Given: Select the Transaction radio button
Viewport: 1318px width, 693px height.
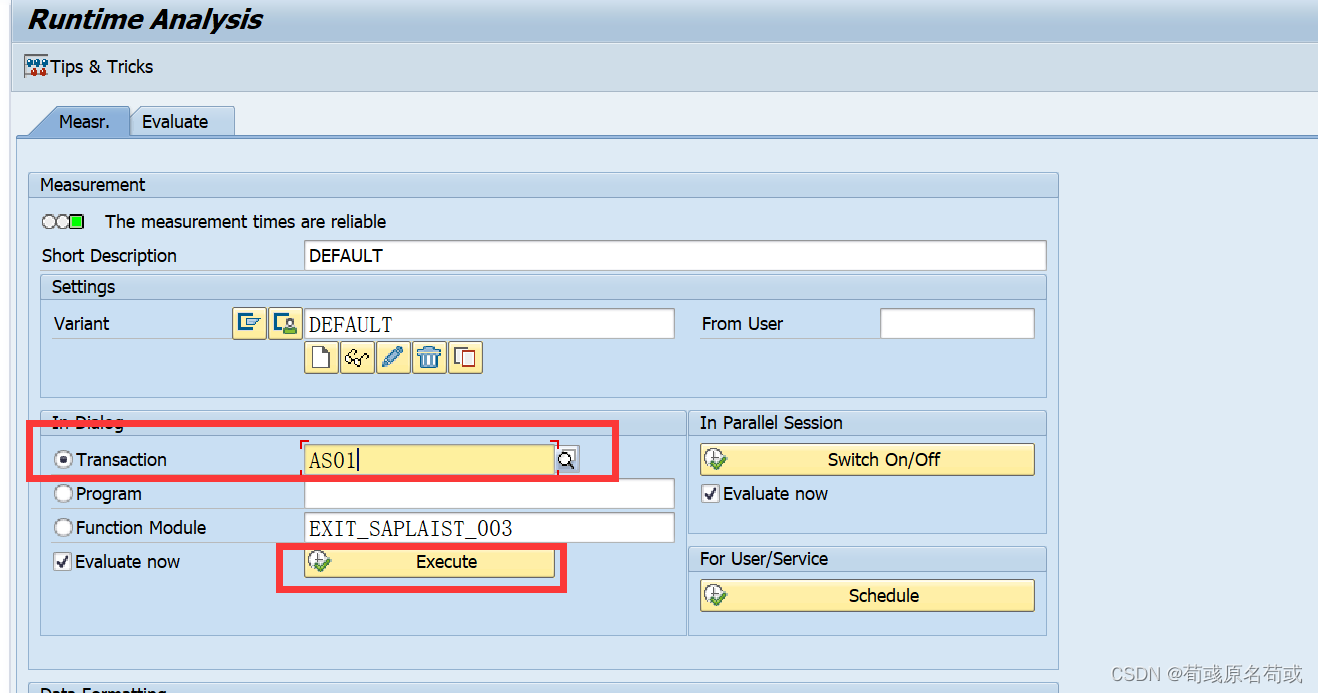Looking at the screenshot, I should pos(64,460).
